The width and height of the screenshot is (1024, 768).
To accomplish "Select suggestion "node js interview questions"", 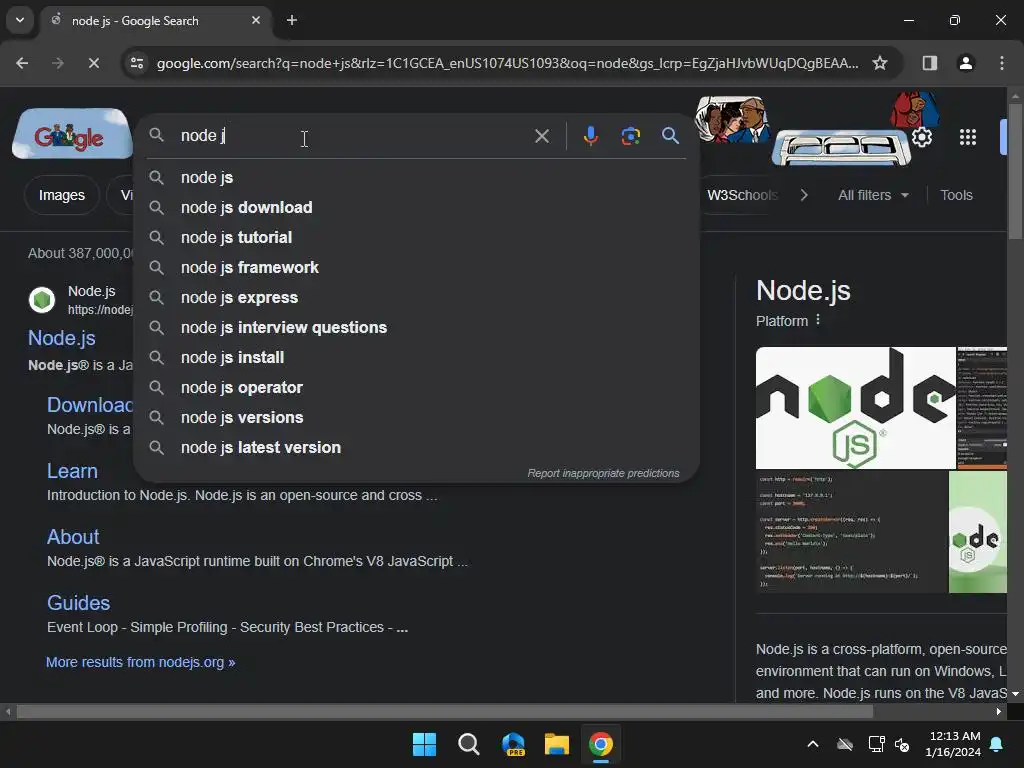I will click(416, 328).
